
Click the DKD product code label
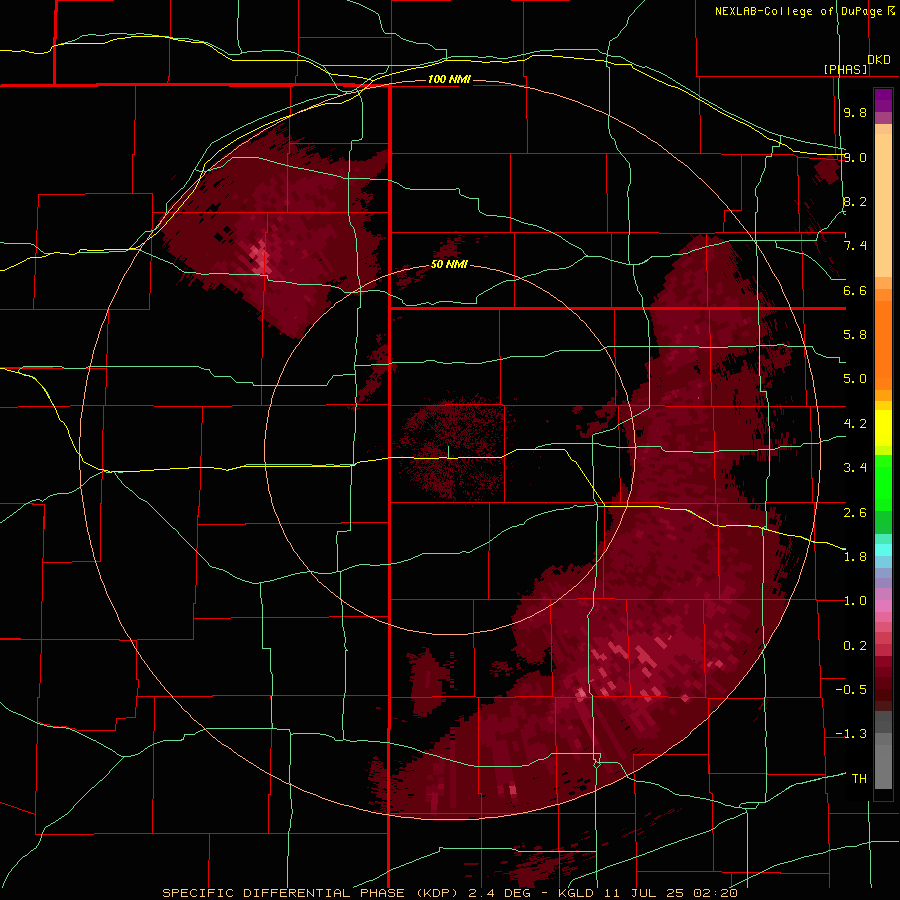[879, 60]
